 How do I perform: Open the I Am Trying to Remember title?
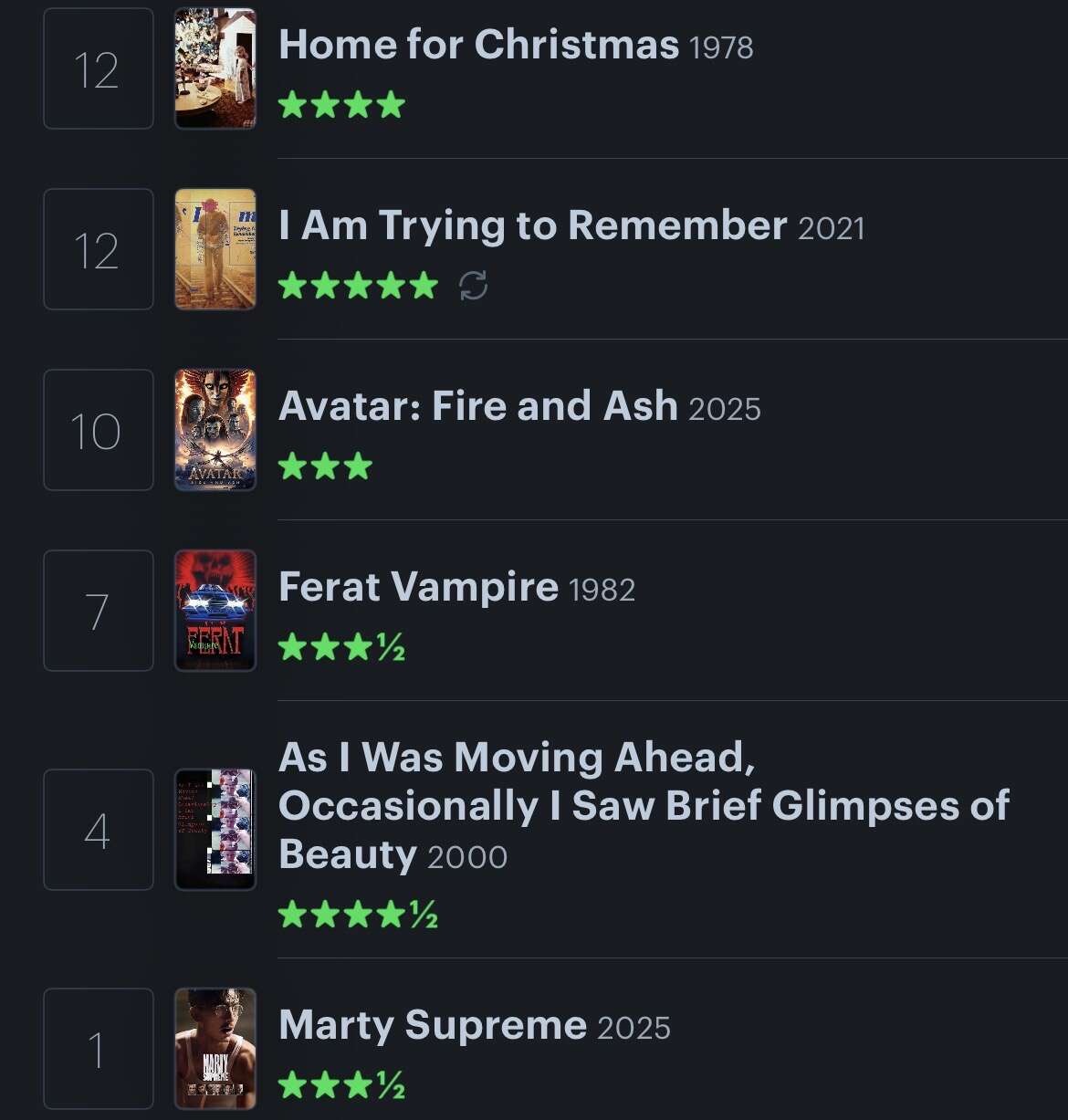coord(532,225)
